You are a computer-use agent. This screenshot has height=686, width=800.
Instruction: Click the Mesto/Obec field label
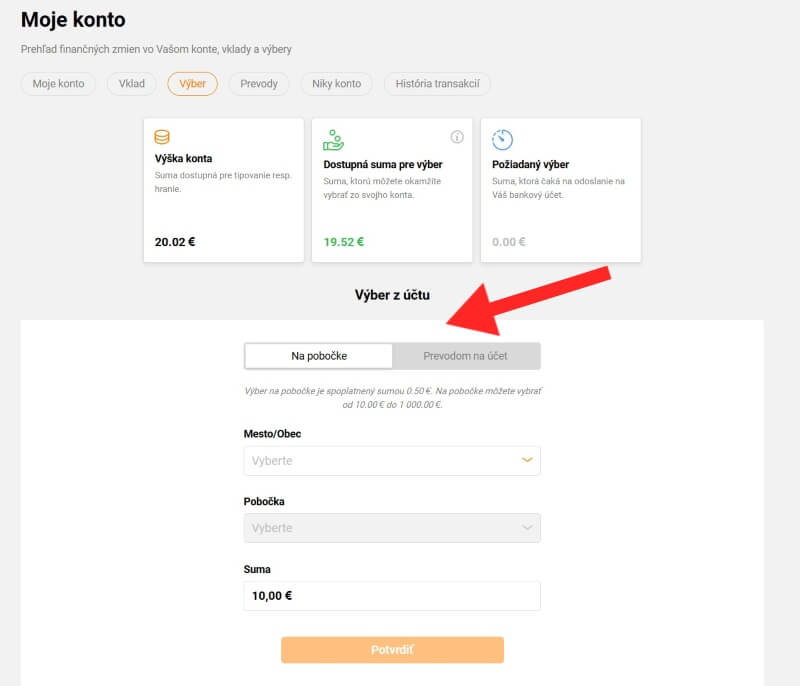pyautogui.click(x=272, y=434)
